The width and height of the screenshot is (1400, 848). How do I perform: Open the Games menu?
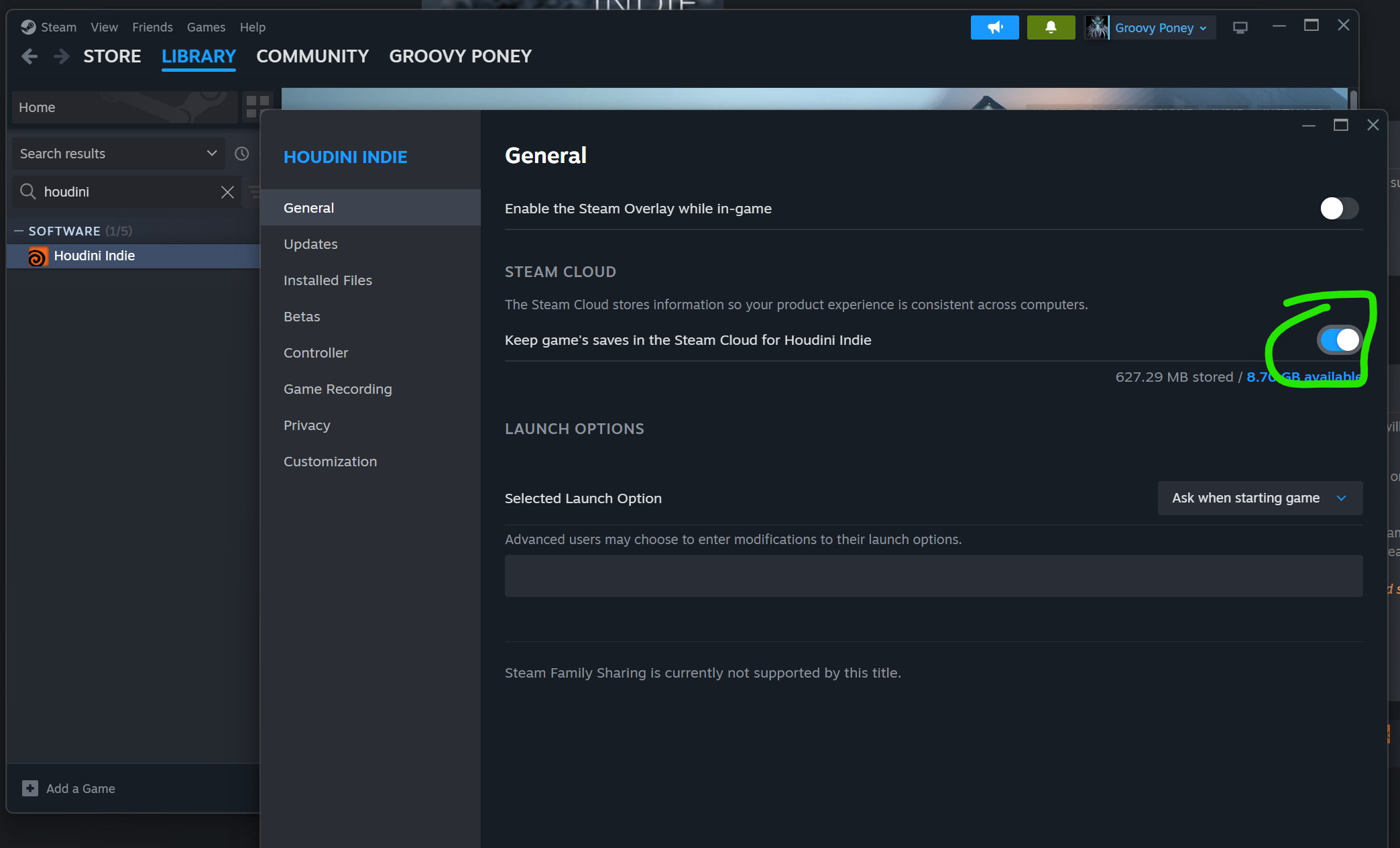(x=206, y=28)
